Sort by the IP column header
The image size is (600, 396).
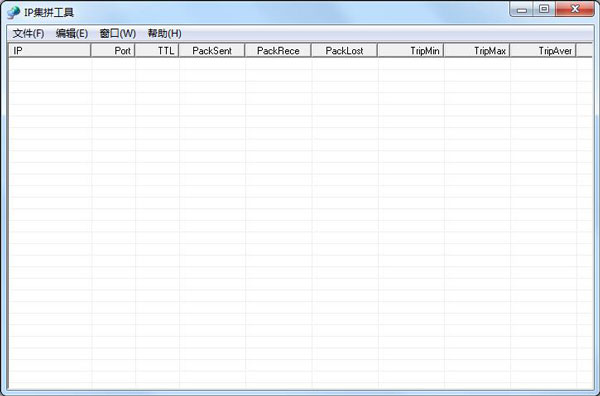[50, 51]
